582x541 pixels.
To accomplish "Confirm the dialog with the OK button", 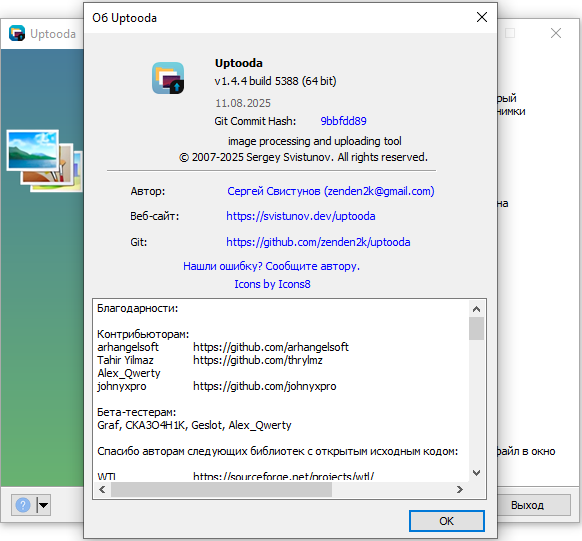I will (447, 521).
